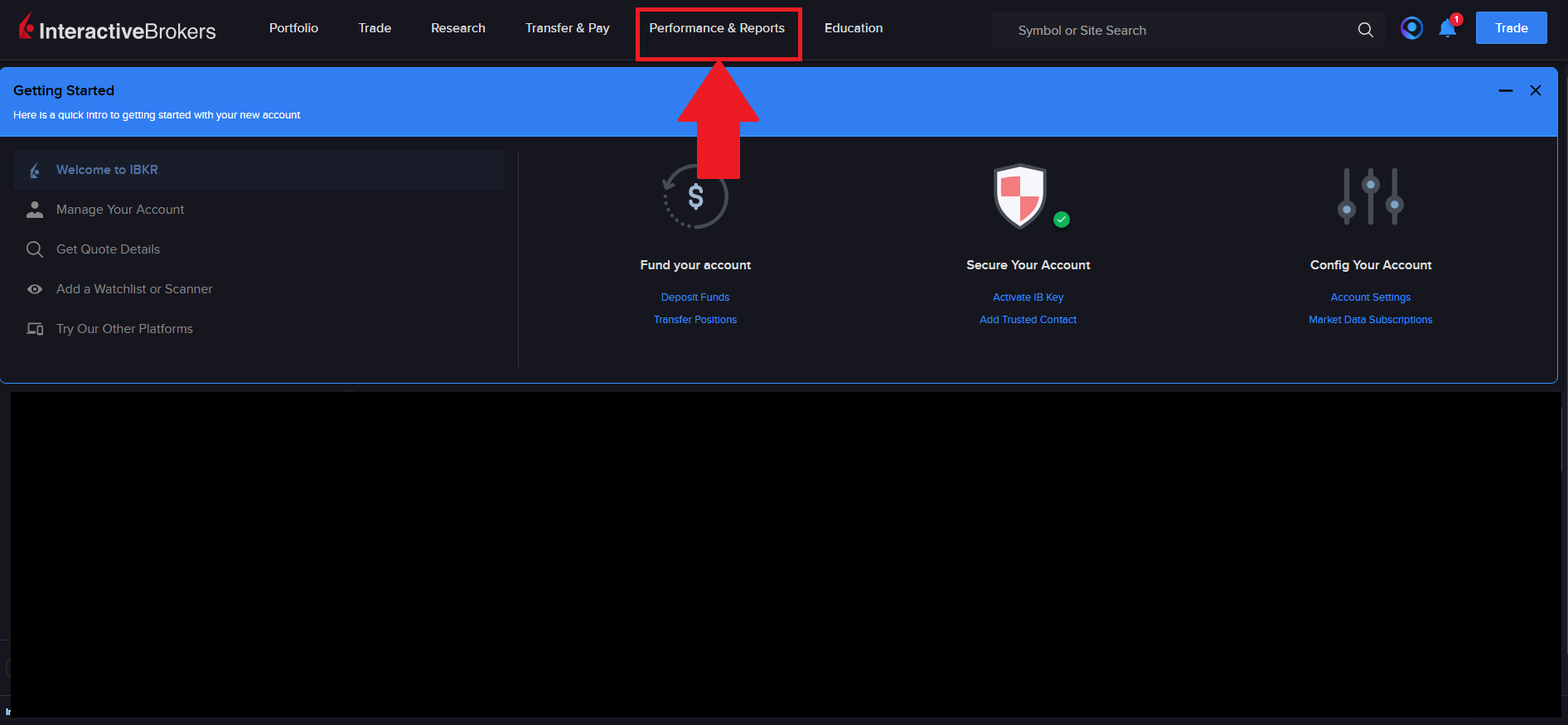Open the Transfer Positions link
Viewport: 1568px width, 725px height.
[695, 320]
